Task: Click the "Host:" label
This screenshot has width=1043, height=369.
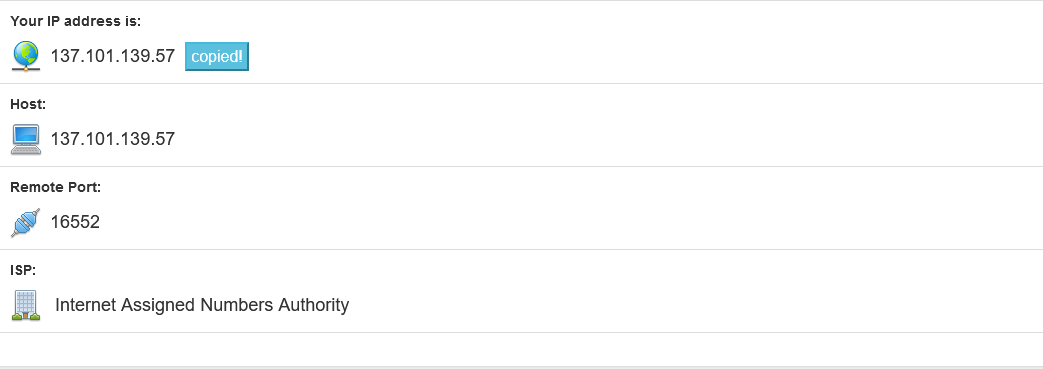Action: [29, 104]
